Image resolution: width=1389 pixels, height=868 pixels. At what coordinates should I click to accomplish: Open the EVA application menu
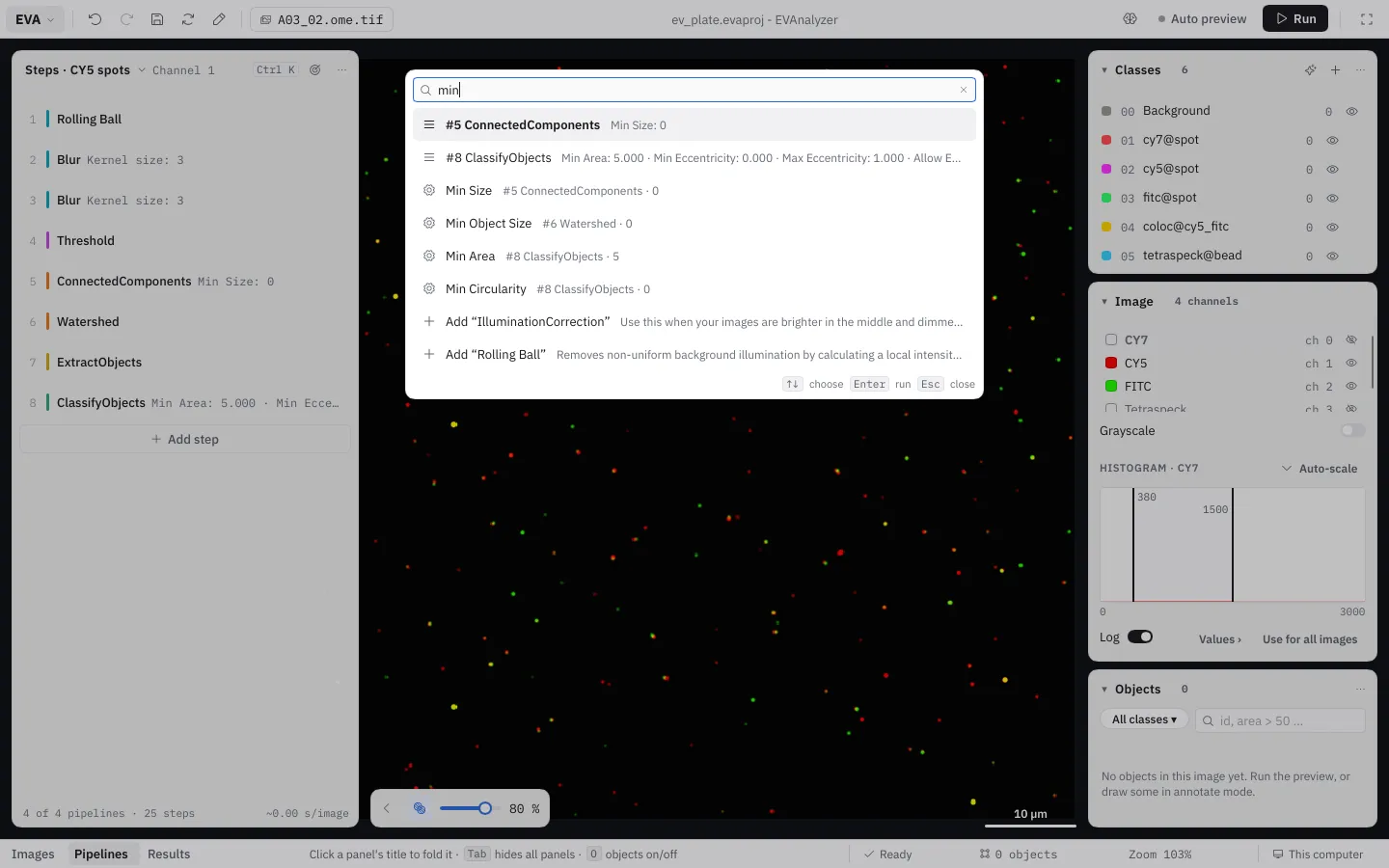pos(36,19)
